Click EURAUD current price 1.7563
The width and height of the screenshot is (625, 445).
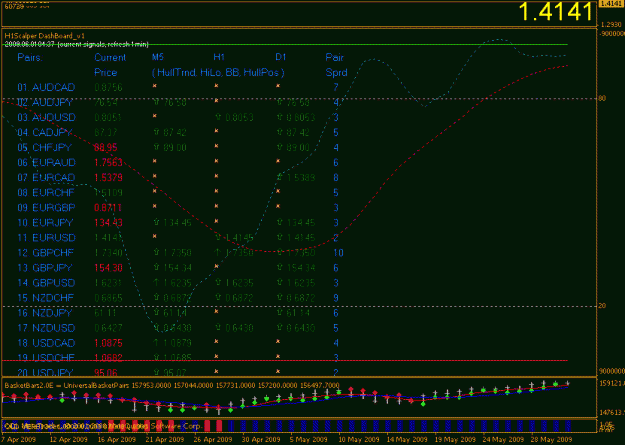pyautogui.click(x=108, y=163)
